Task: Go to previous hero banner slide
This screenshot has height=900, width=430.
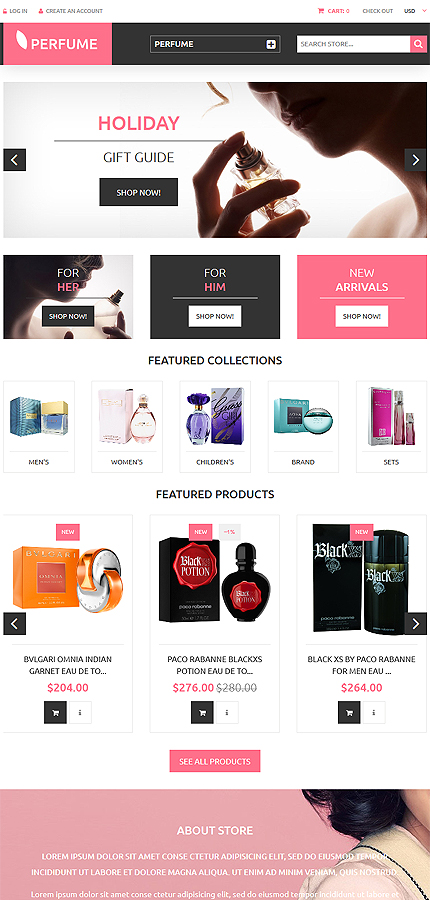Action: [x=14, y=160]
